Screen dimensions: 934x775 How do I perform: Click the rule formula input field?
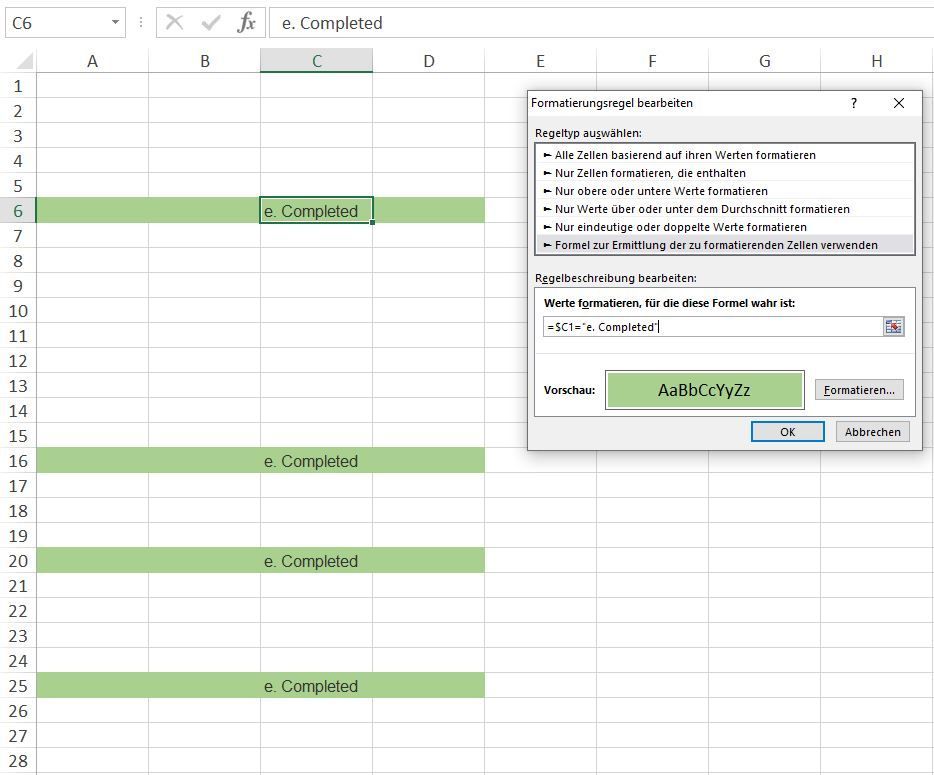(712, 326)
